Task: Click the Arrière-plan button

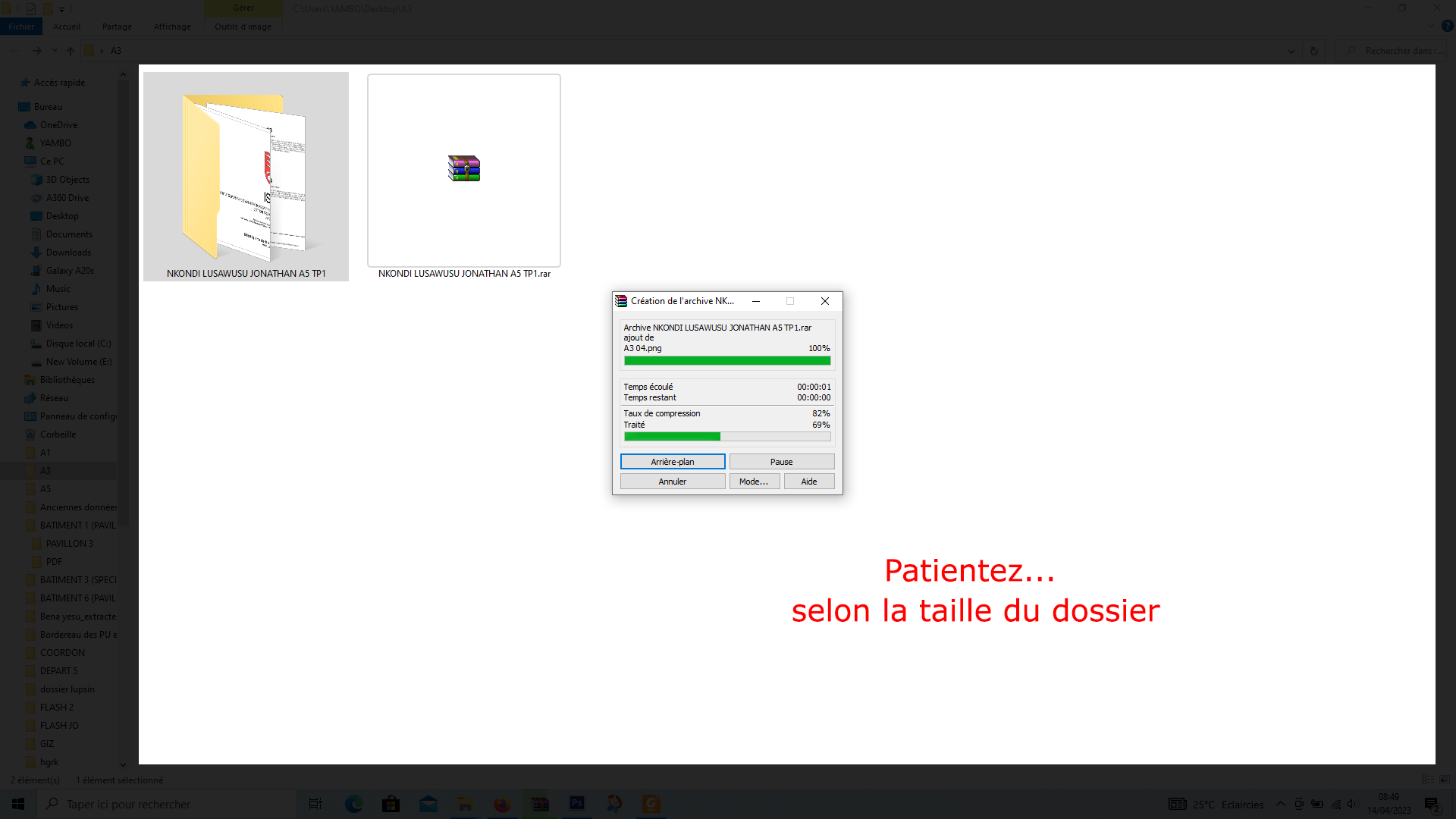Action: point(672,461)
